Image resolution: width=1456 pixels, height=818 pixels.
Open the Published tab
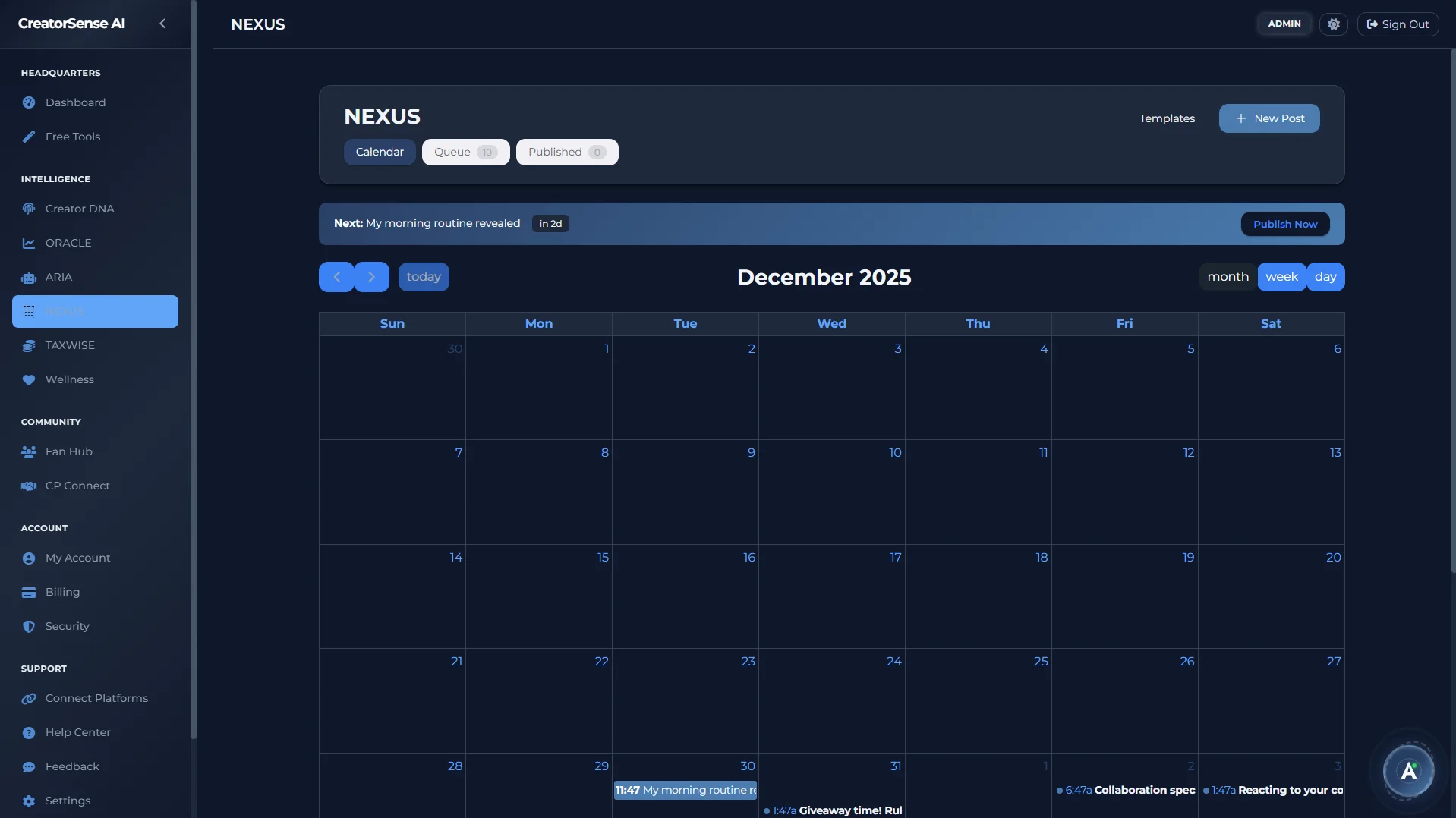coord(566,152)
